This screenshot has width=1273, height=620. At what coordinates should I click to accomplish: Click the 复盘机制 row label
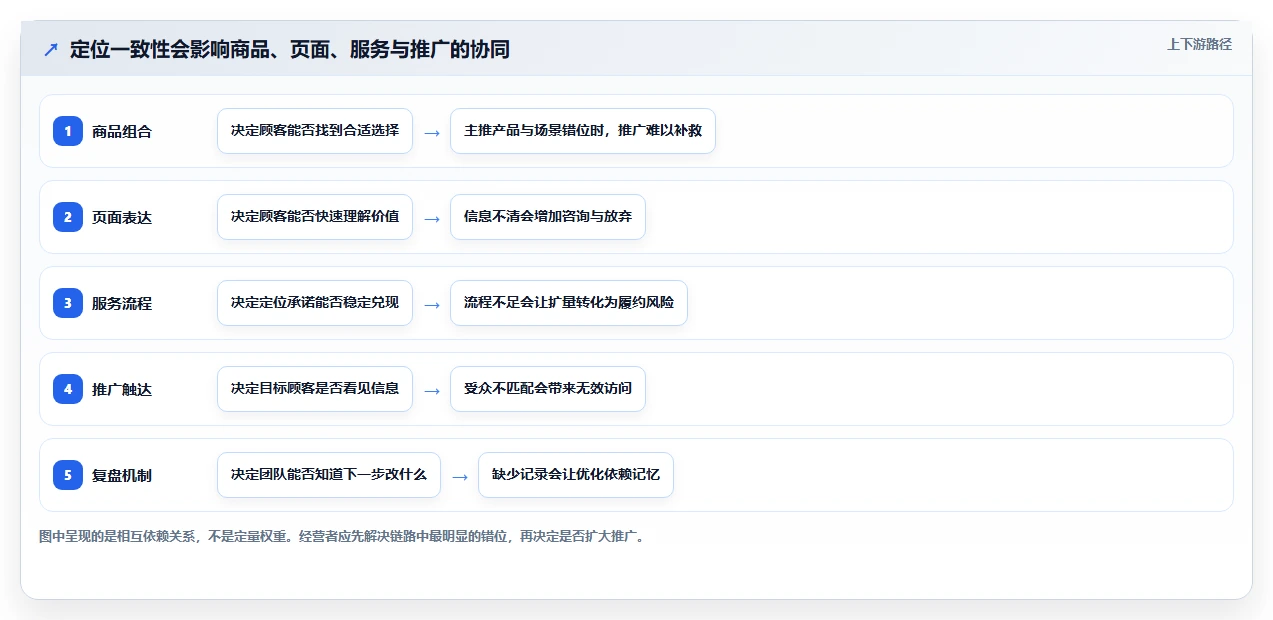tap(122, 475)
